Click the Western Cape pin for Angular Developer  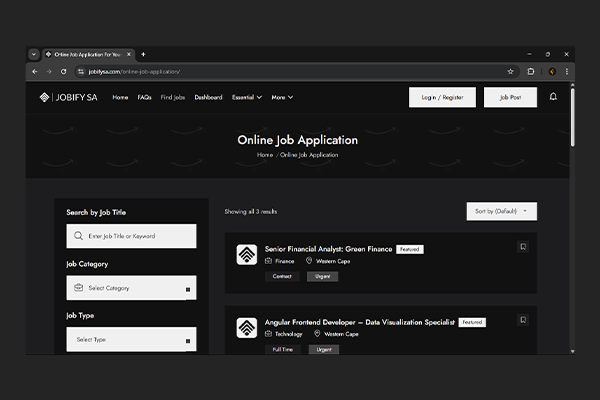click(x=317, y=333)
